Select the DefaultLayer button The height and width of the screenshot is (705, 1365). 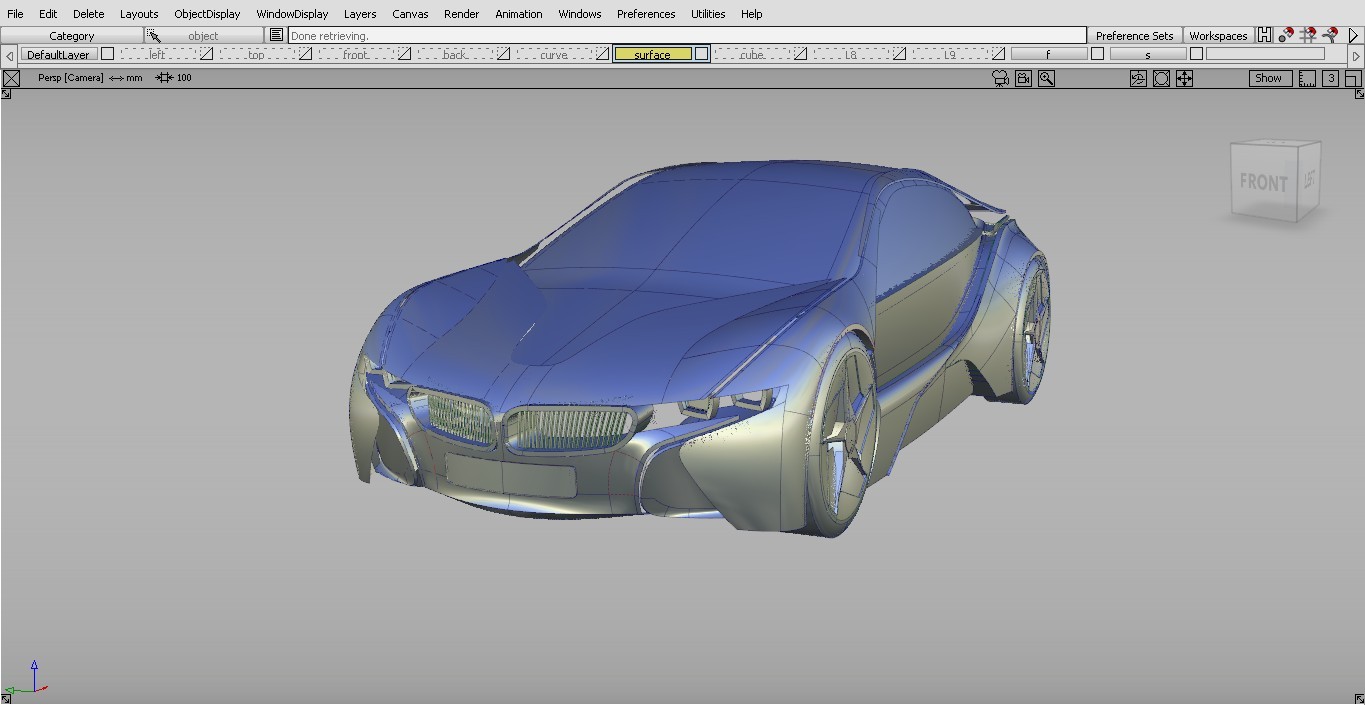59,54
